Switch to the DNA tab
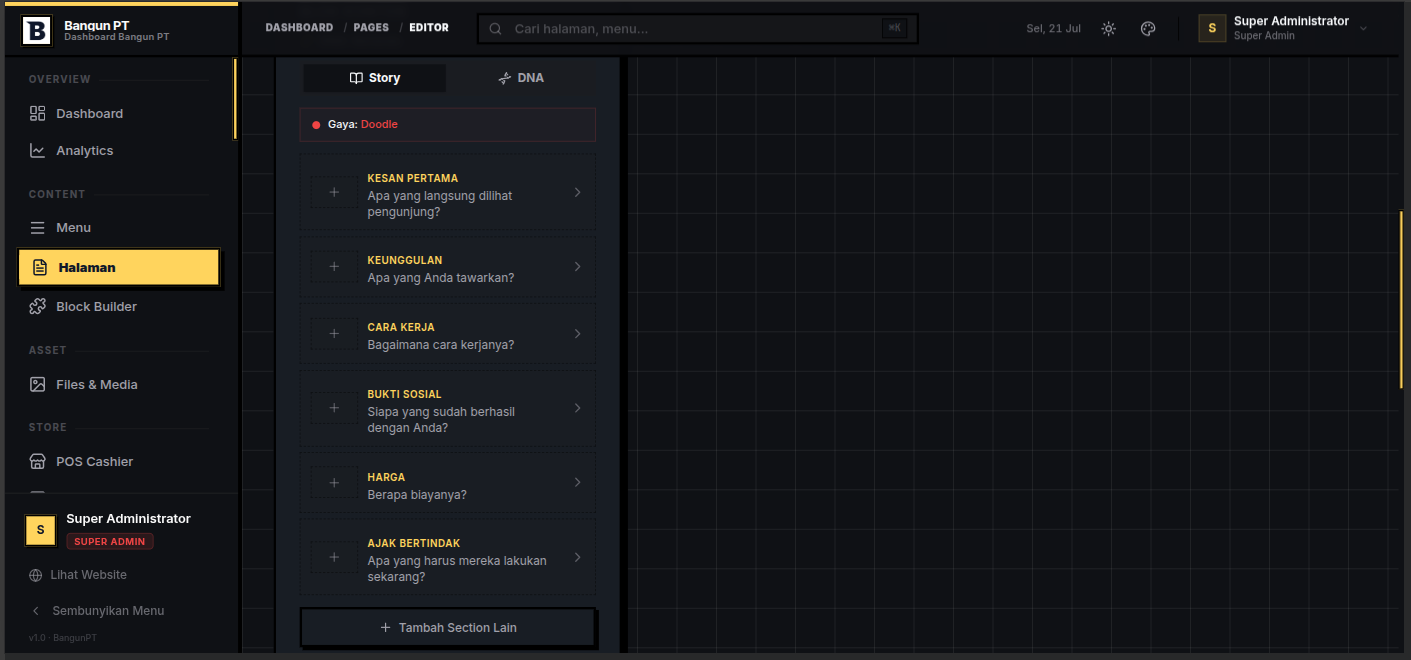This screenshot has width=1411, height=660. click(521, 78)
